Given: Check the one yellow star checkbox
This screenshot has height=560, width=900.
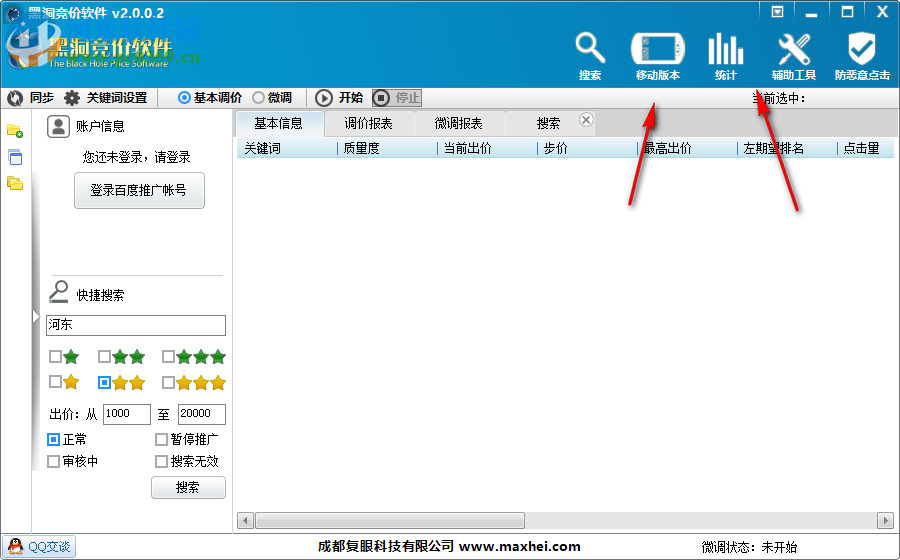Looking at the screenshot, I should pos(55,382).
